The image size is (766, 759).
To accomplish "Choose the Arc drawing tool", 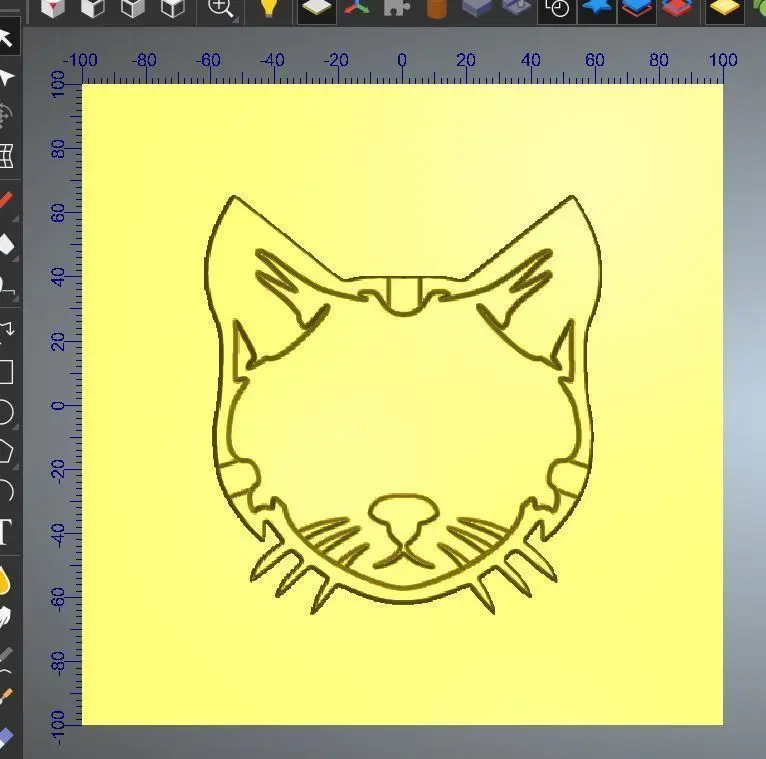I will point(6,490).
